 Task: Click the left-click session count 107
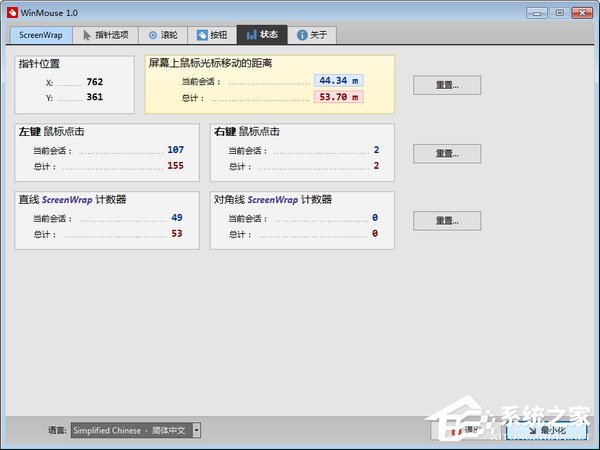coord(176,150)
